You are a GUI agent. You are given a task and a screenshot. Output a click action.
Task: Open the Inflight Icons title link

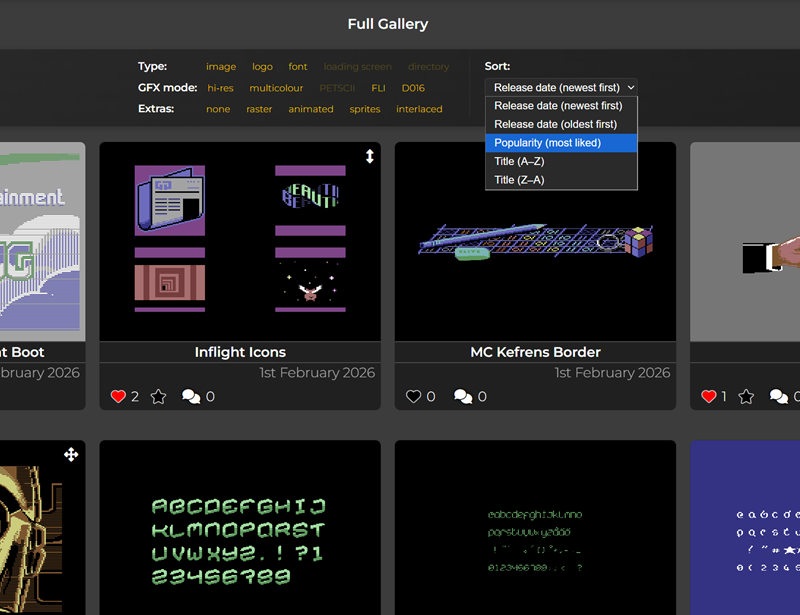240,352
